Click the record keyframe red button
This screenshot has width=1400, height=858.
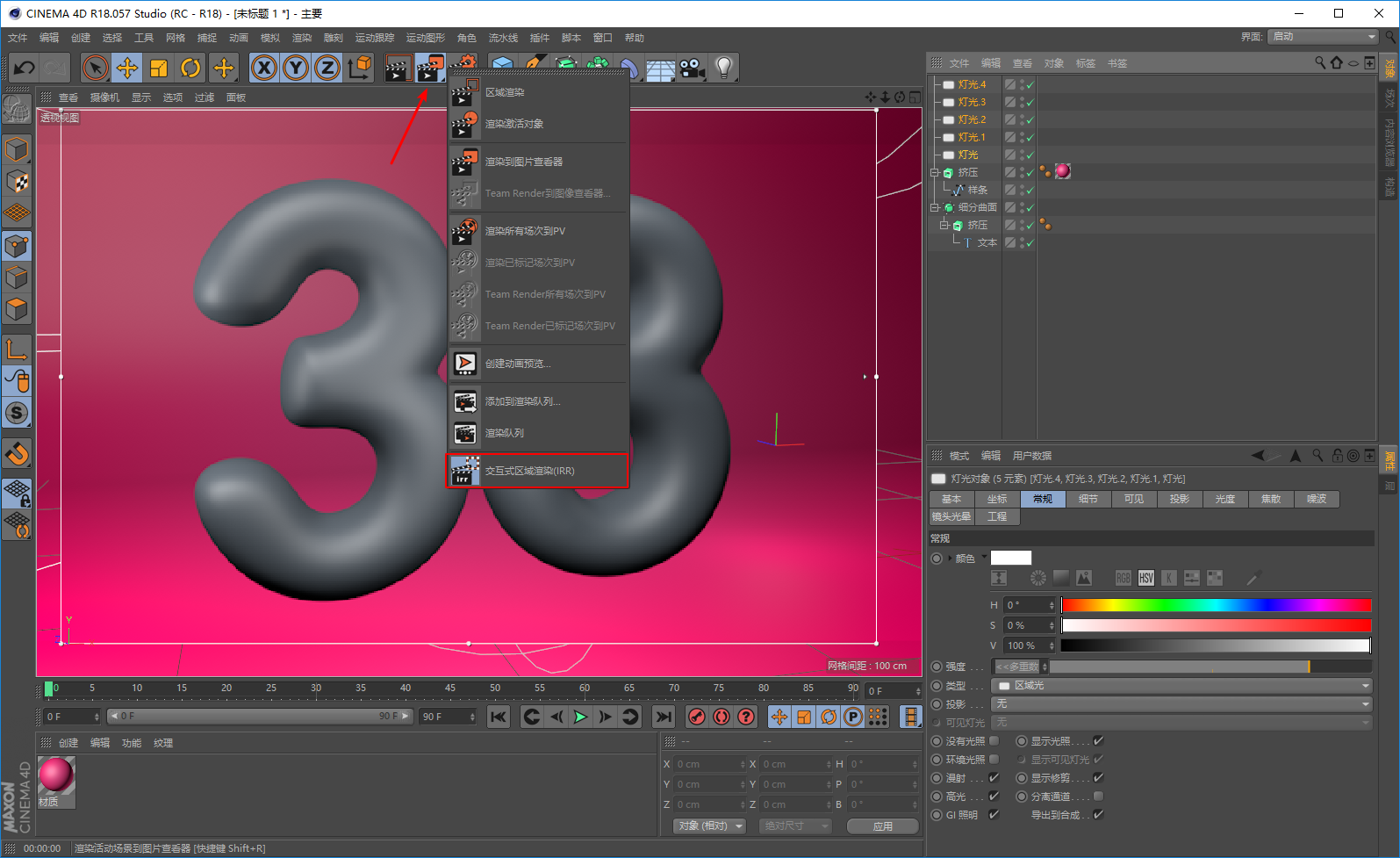(x=696, y=717)
